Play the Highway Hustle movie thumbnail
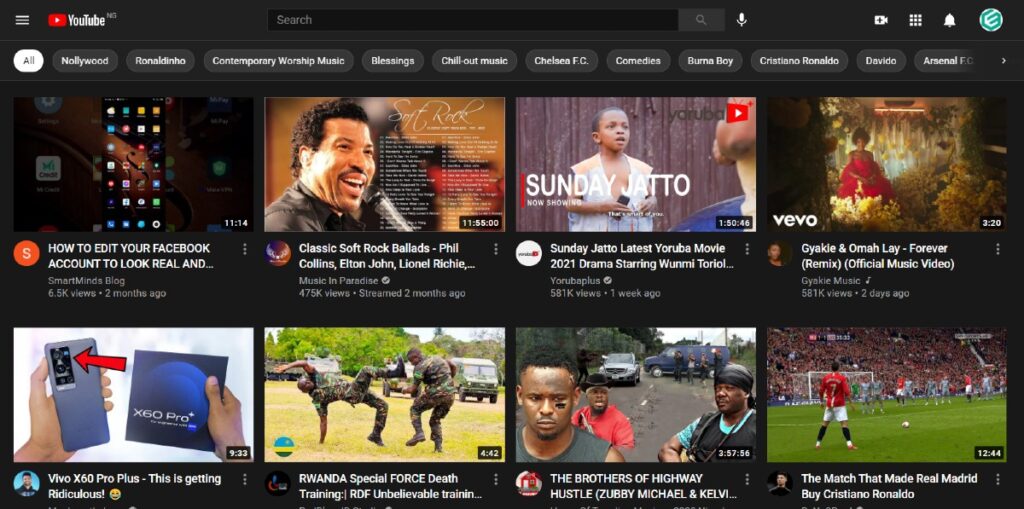 (636, 395)
